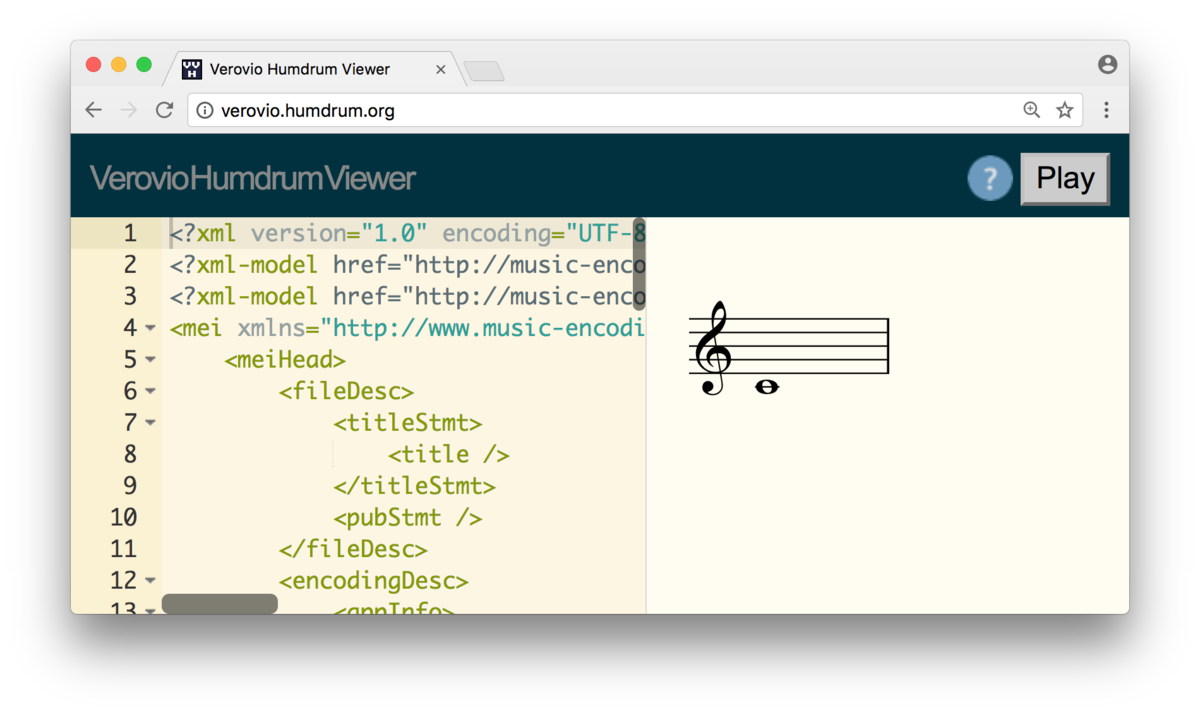Open the Chrome three-dot menu
1200x715 pixels.
[x=1106, y=110]
